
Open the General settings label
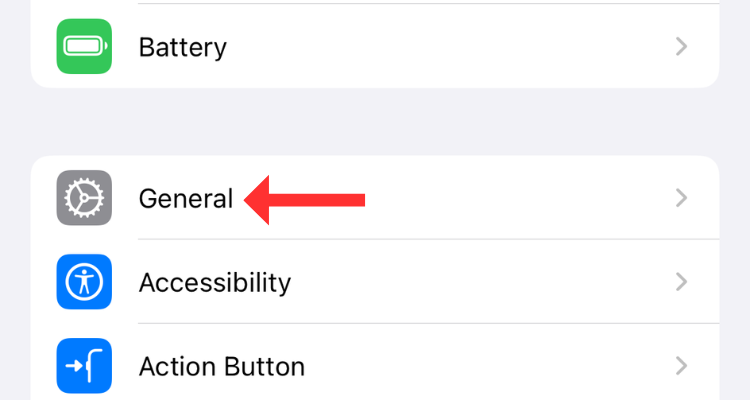[x=185, y=199]
